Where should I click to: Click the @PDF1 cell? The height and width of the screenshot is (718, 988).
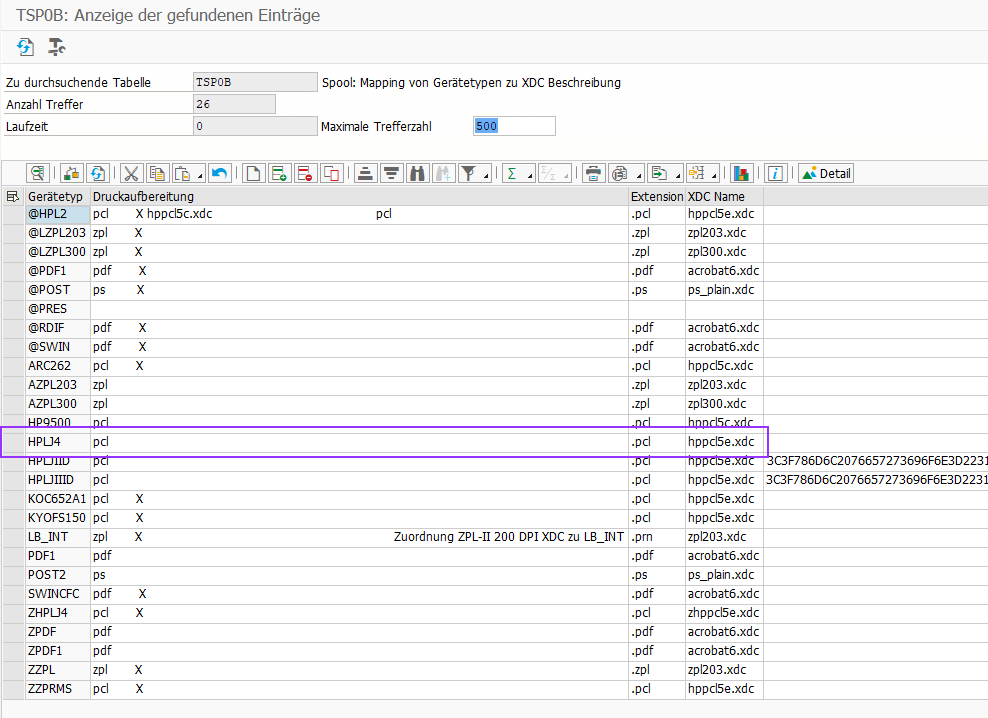point(58,270)
